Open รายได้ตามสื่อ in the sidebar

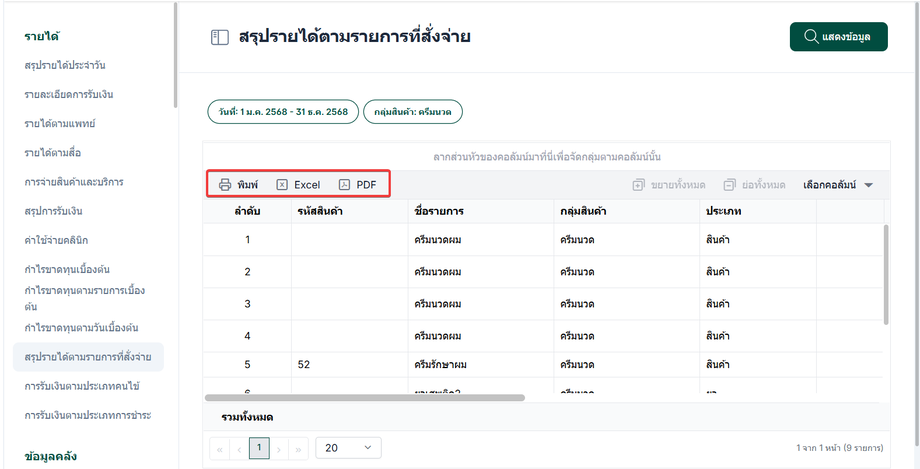click(53, 153)
